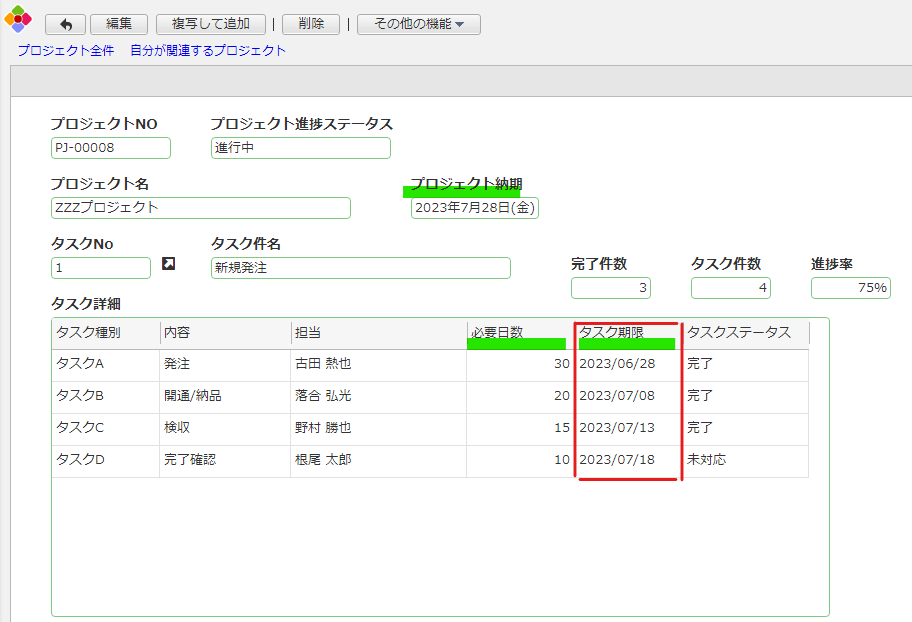Screen dimensions: 912x622
Task: Click the タスク件名 field 新規発注
Action: (360, 268)
